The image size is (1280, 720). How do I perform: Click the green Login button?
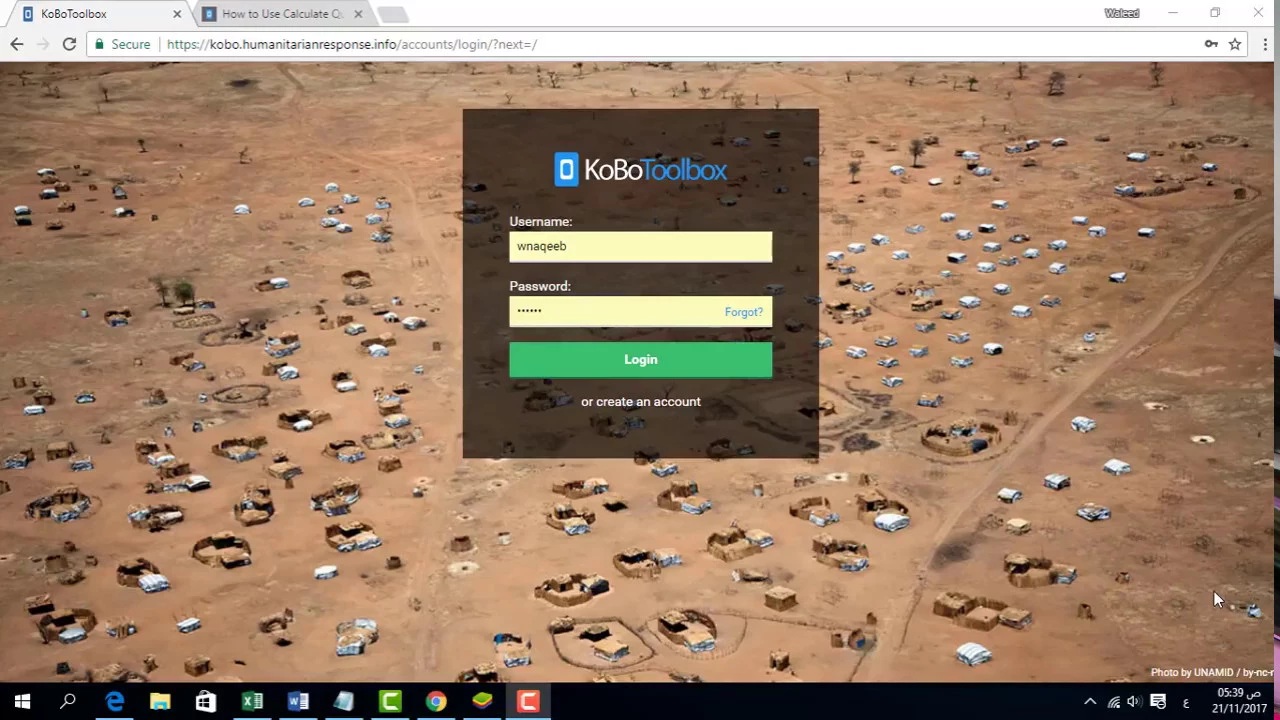640,360
